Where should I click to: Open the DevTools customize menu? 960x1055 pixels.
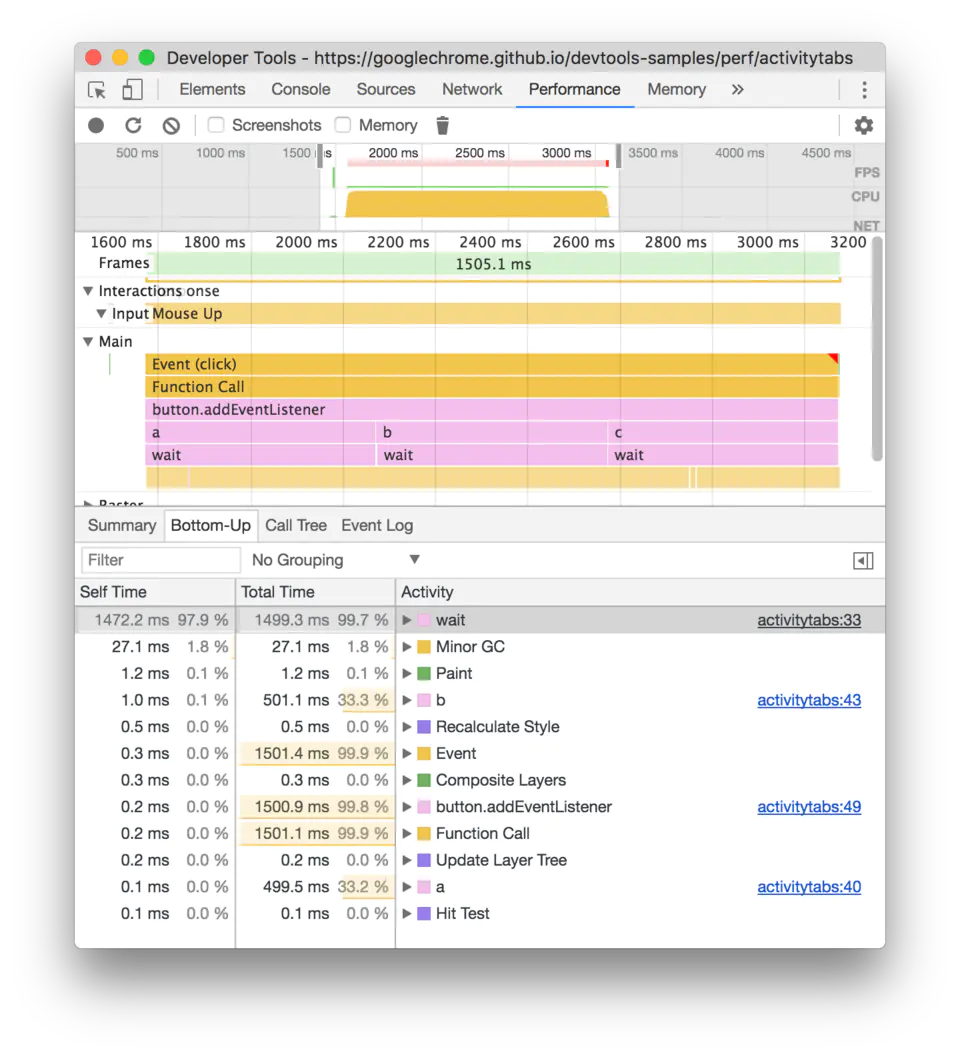click(863, 89)
